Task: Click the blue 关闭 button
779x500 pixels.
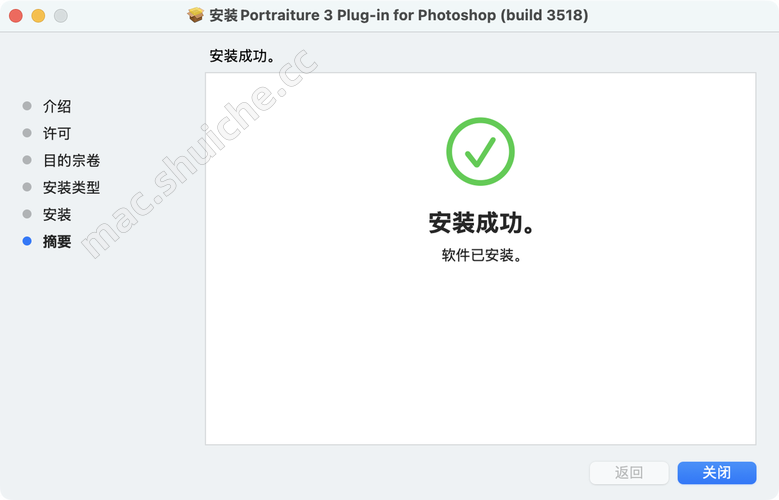Action: (717, 472)
